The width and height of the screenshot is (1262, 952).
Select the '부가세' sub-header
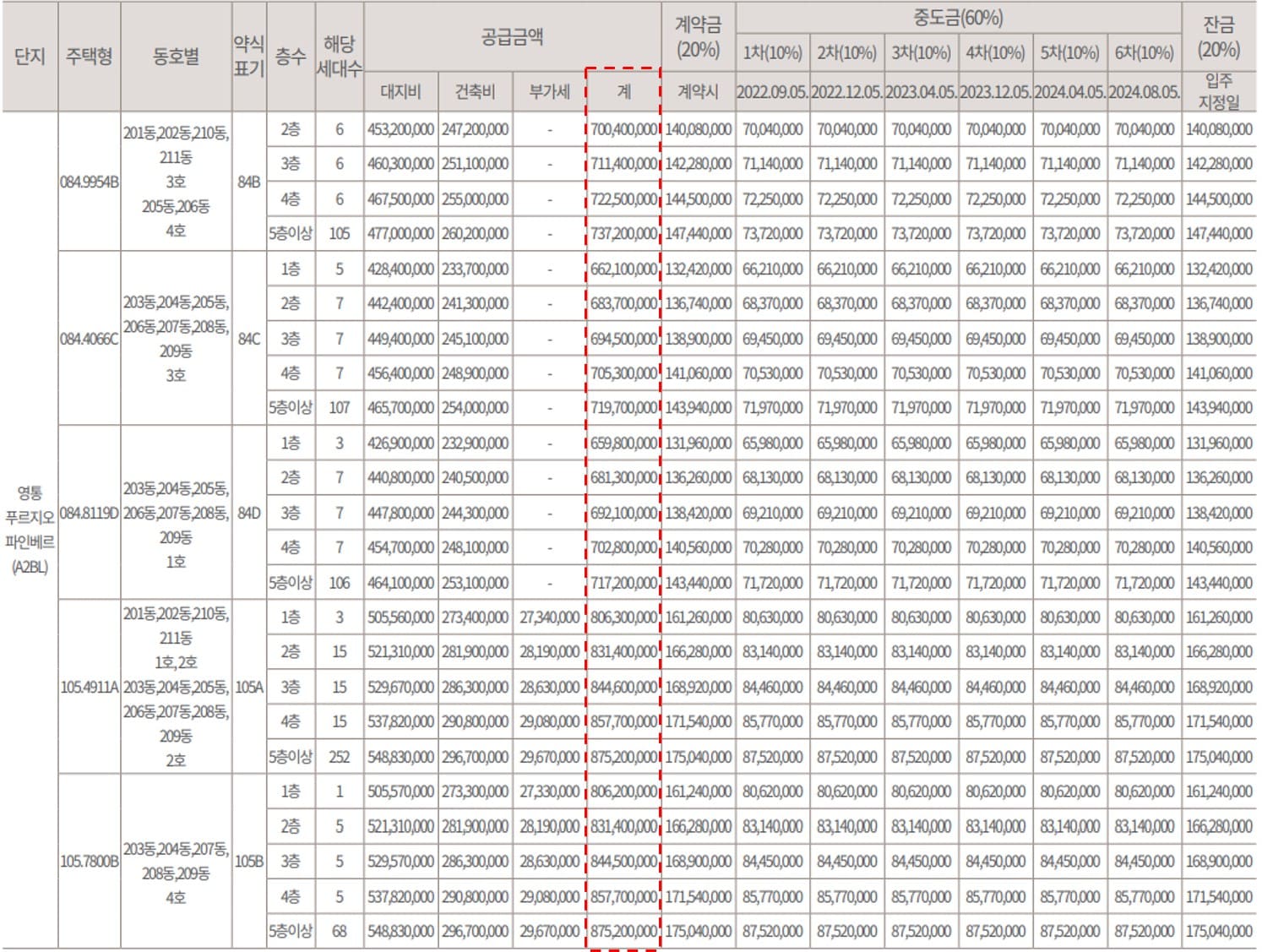point(549,91)
